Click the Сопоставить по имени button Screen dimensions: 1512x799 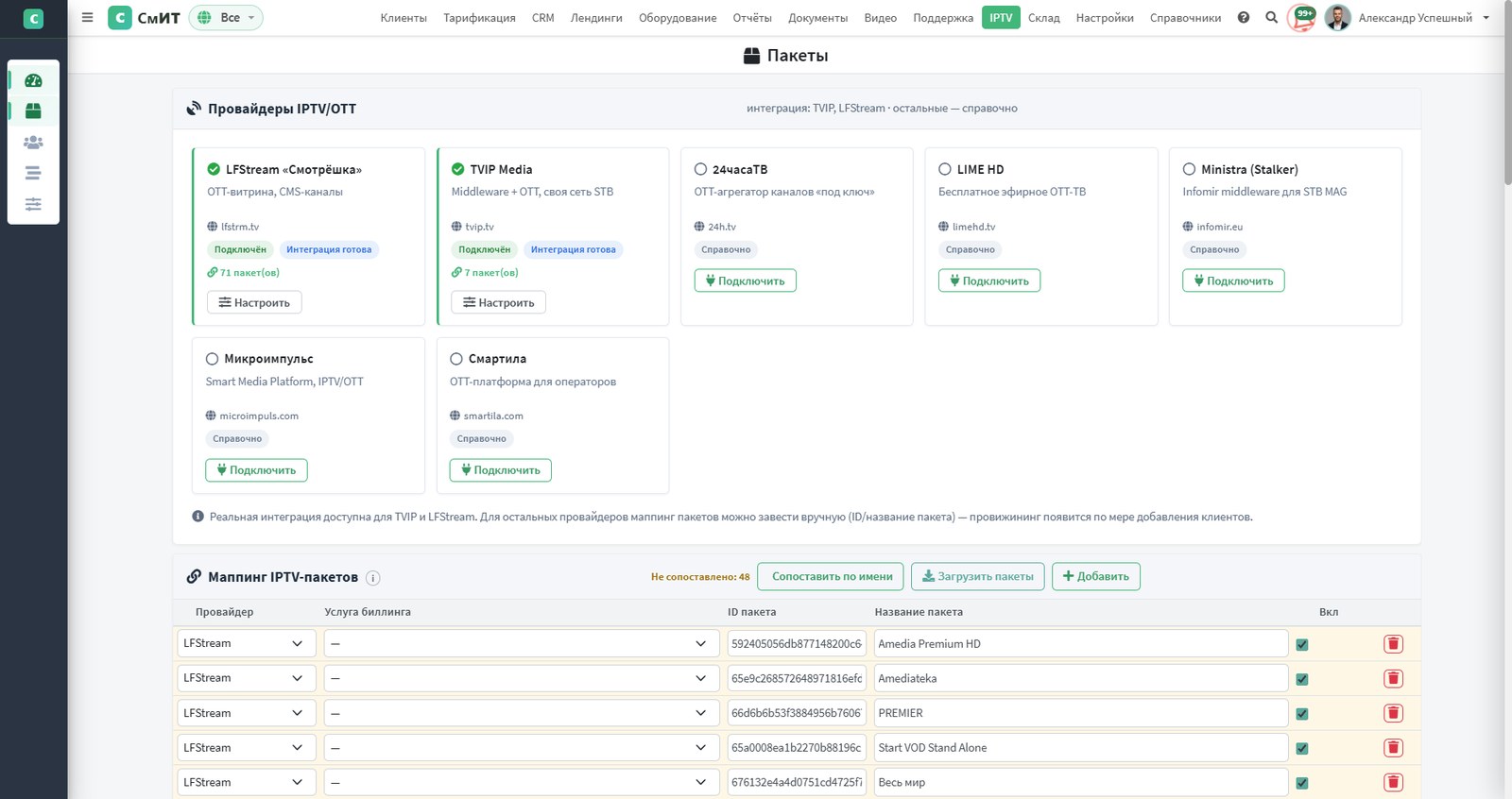[831, 576]
